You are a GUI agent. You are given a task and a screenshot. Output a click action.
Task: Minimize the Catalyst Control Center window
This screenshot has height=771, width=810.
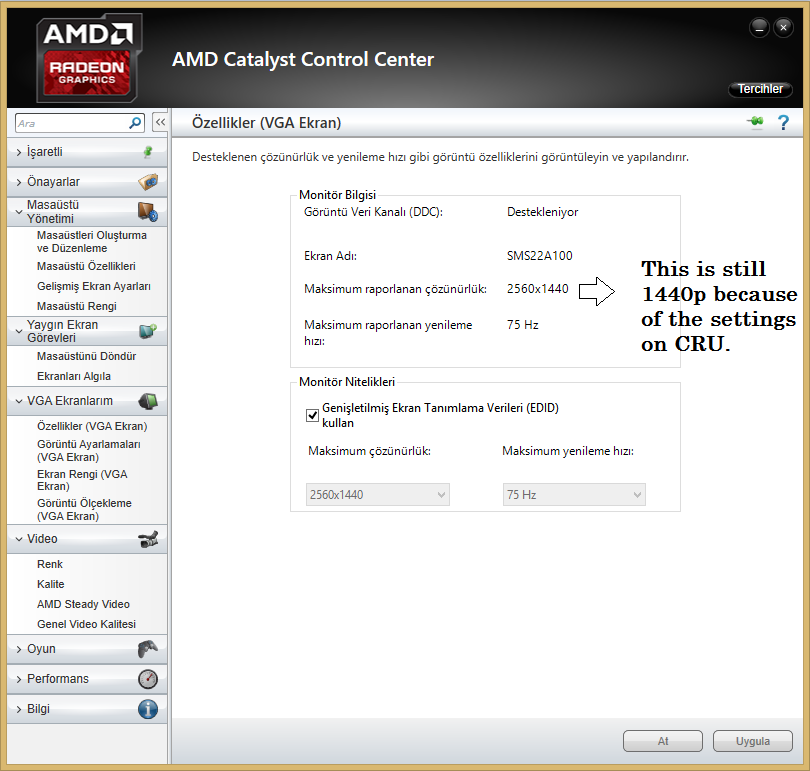pos(759,28)
